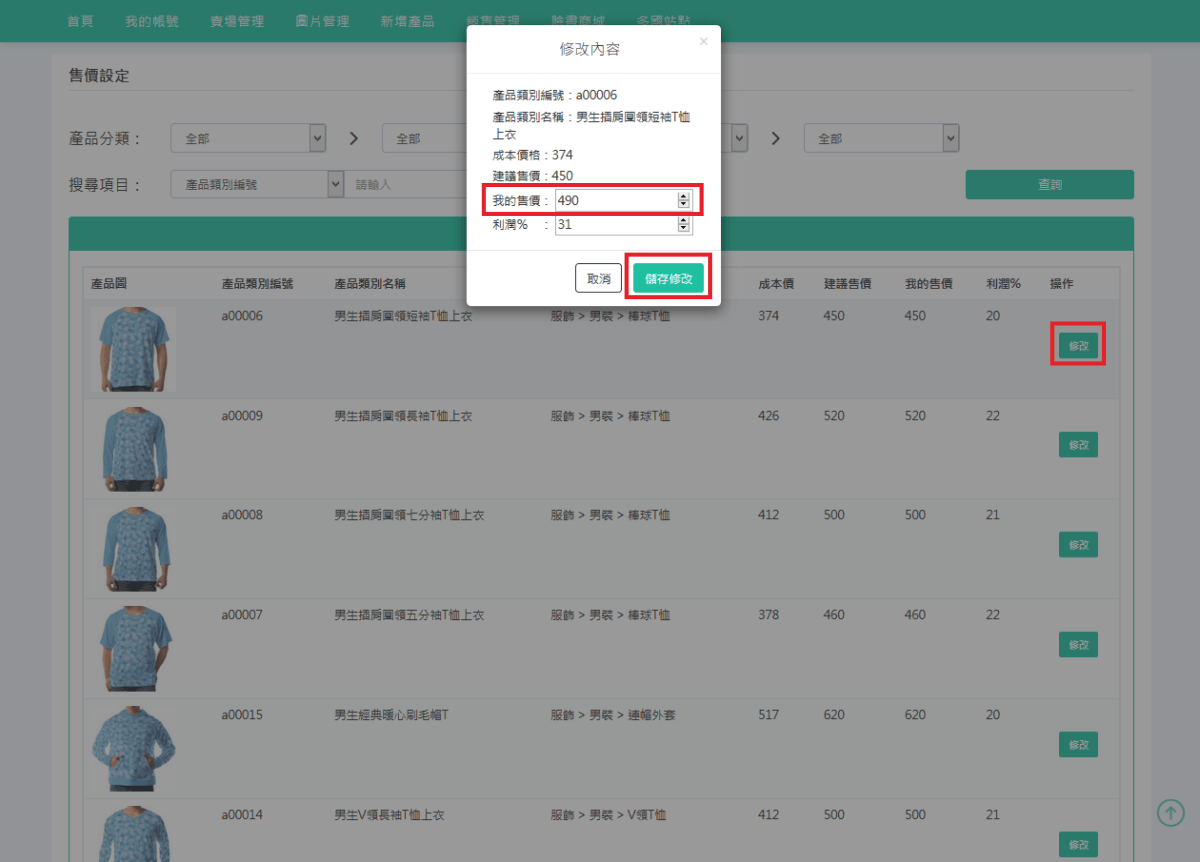The width and height of the screenshot is (1200, 862).
Task: Click the scroll-to-top circular arrow icon
Action: click(1170, 813)
